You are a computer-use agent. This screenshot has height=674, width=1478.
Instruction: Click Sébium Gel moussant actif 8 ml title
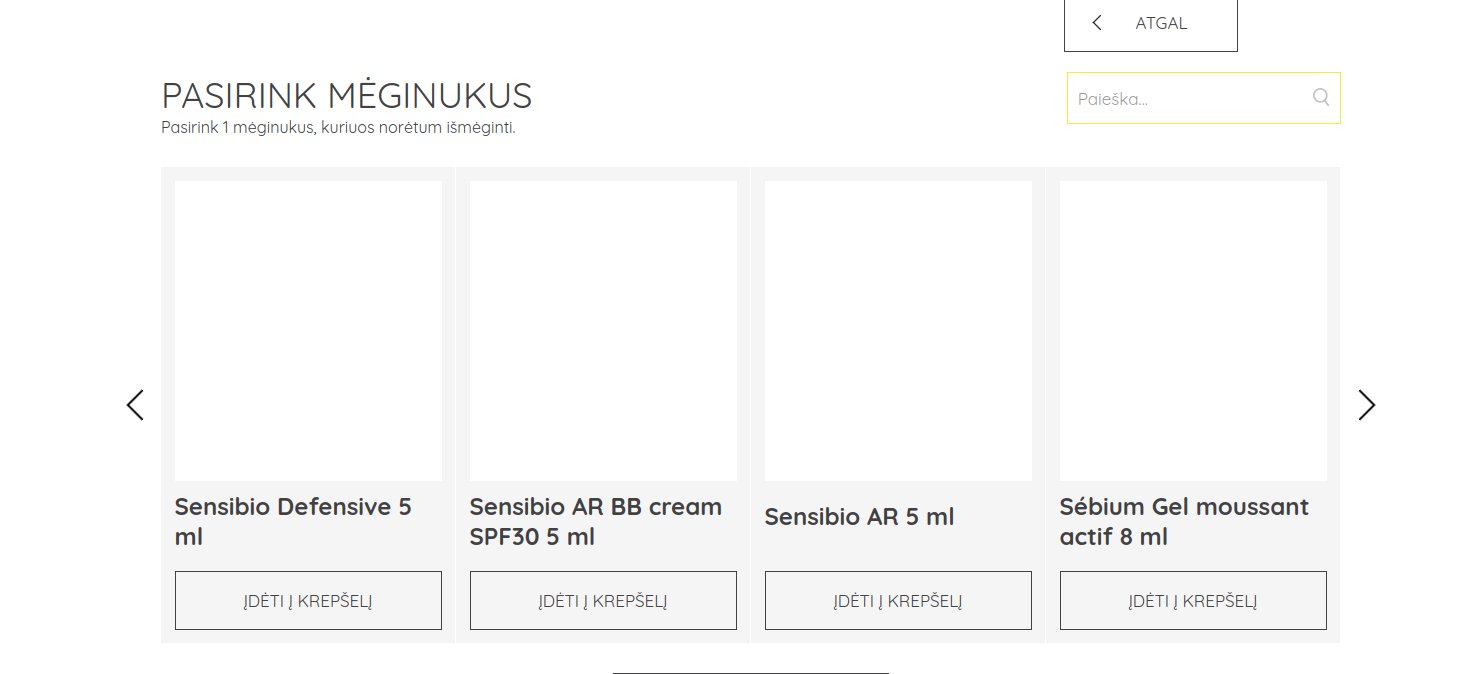(x=1184, y=522)
